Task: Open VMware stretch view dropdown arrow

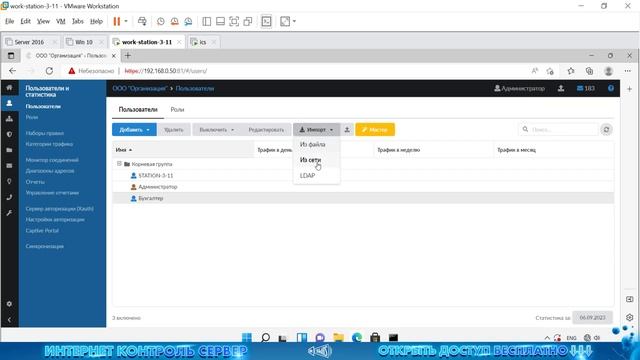Action: pos(294,21)
